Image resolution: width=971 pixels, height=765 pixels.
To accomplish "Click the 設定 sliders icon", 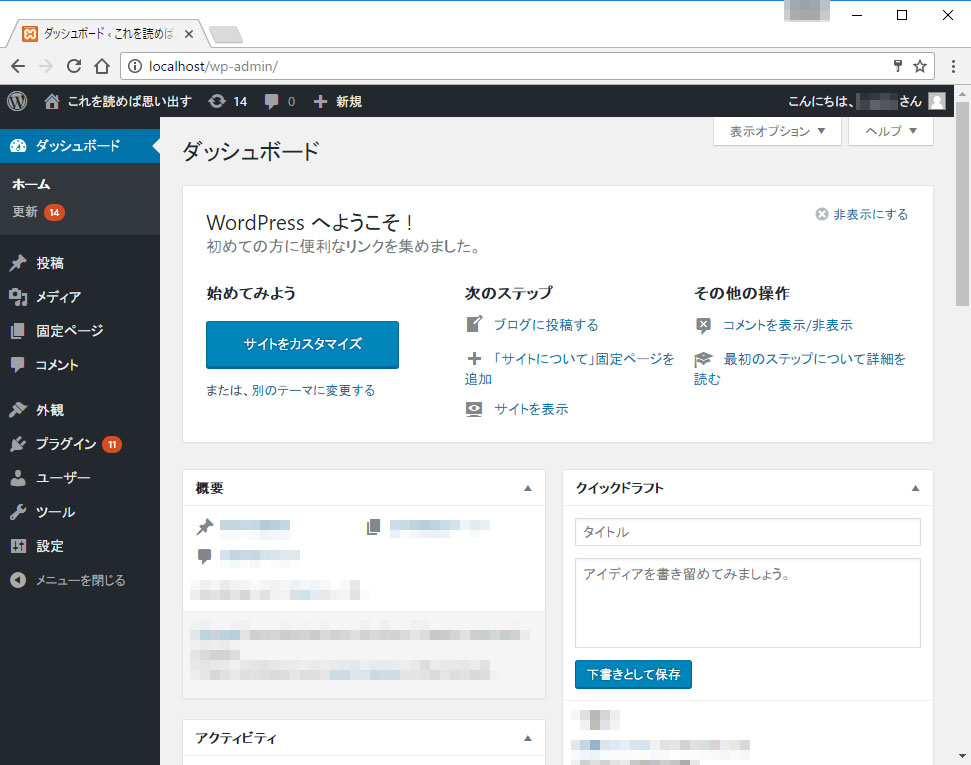I will pos(18,546).
